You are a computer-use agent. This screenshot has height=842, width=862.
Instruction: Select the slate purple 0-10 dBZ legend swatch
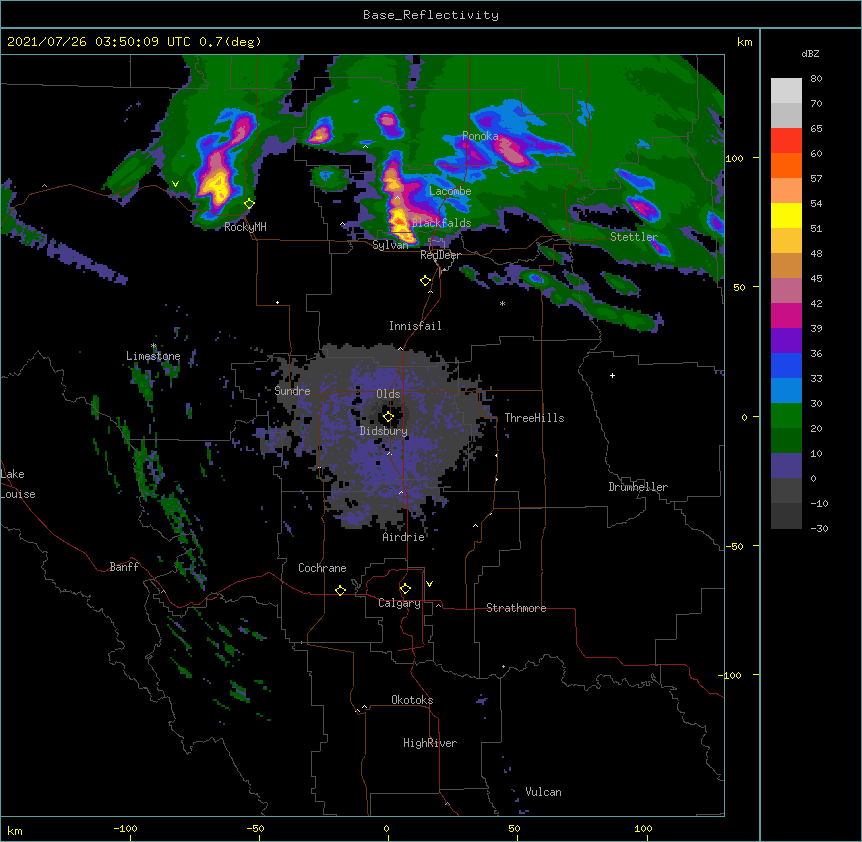pyautogui.click(x=786, y=466)
